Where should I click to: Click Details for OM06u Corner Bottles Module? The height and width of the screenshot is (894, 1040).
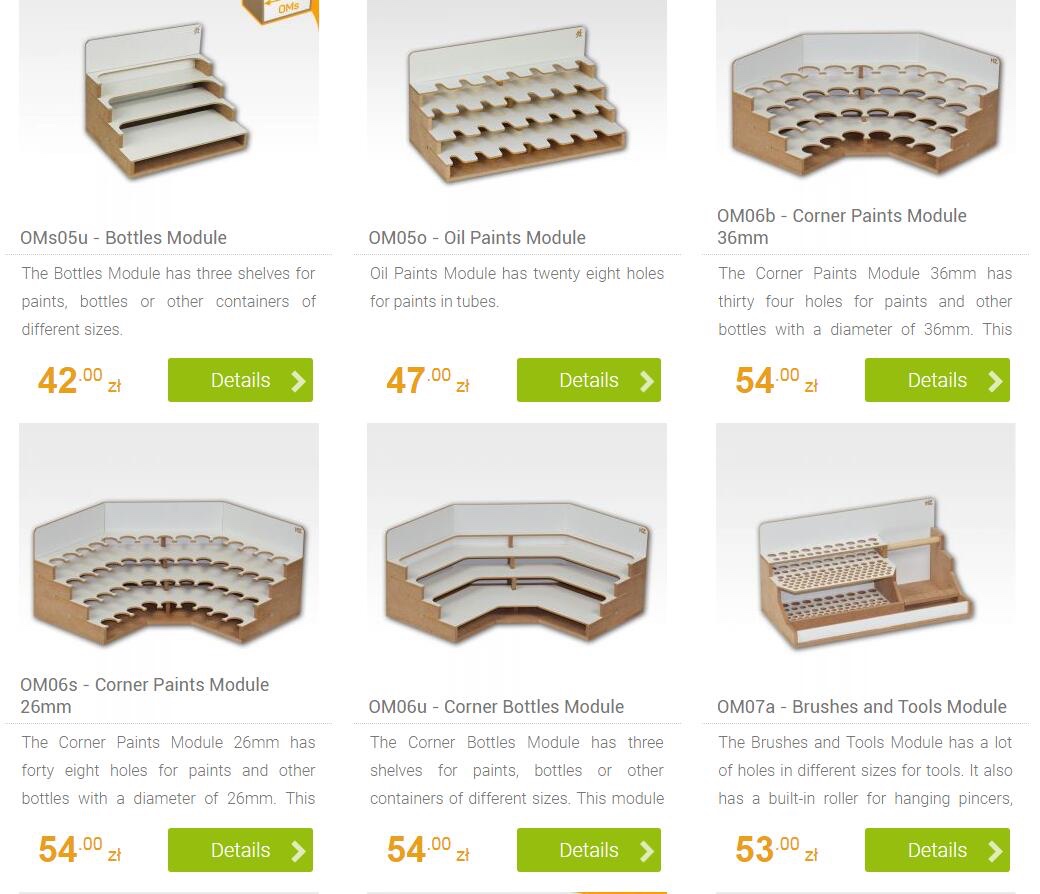click(589, 850)
